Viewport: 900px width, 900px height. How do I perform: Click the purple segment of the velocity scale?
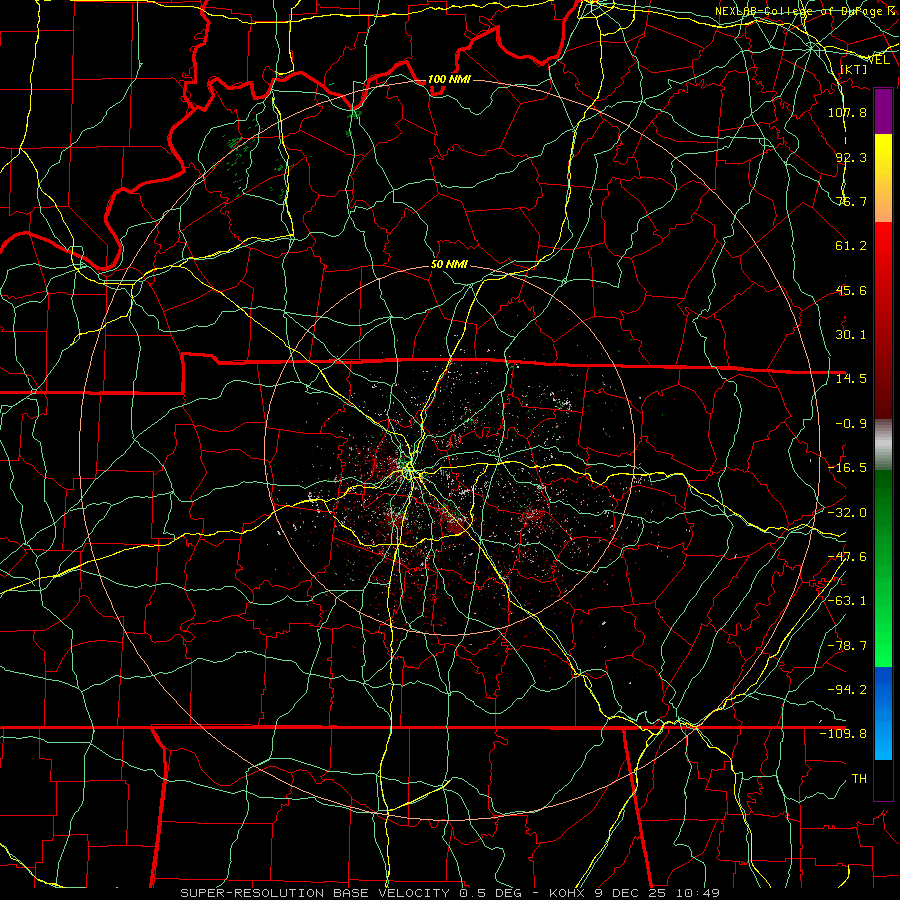(x=883, y=111)
